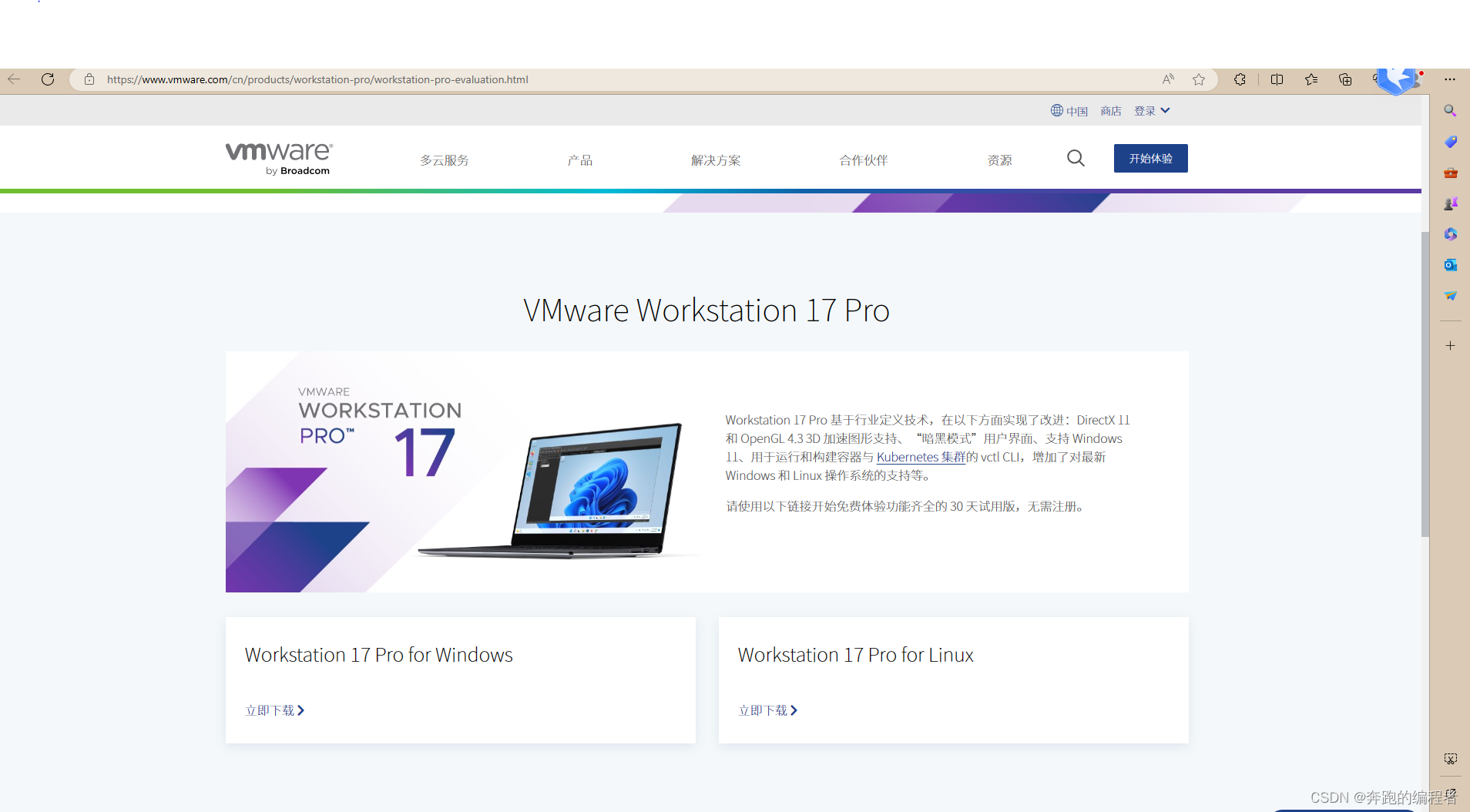Open the sidebar Outlook icon

1450,265
